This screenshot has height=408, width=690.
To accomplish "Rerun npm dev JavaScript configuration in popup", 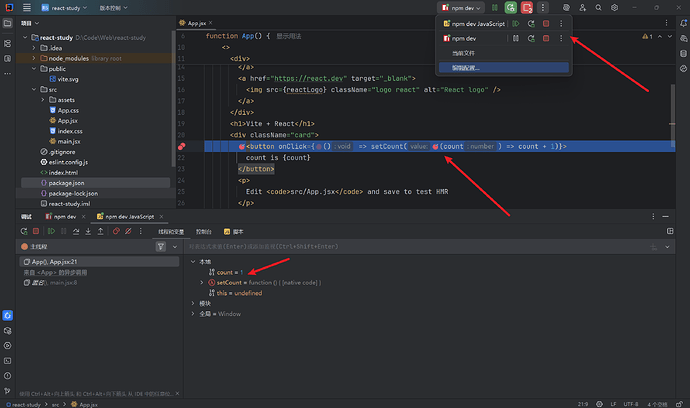I will click(531, 23).
